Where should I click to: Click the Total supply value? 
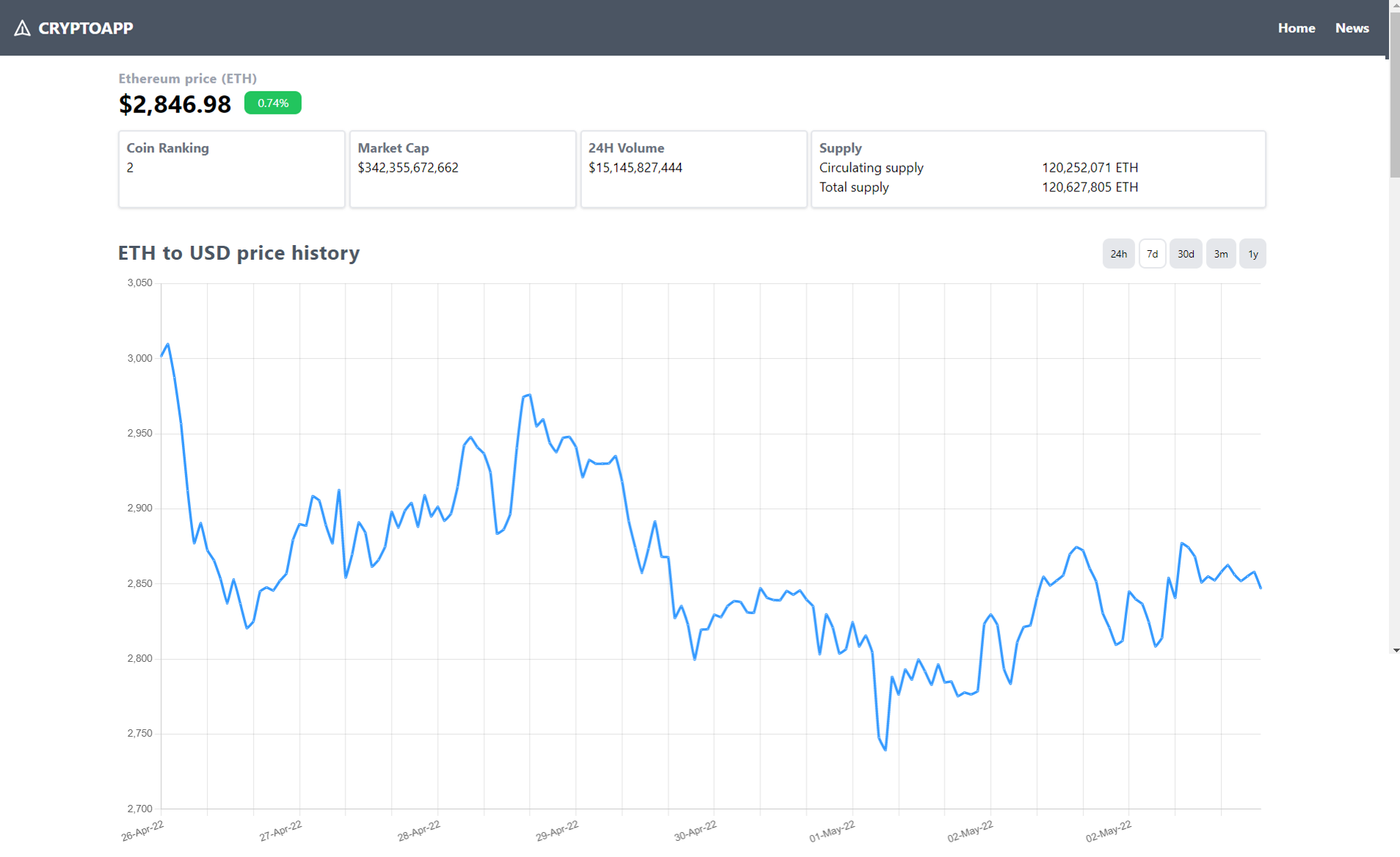coord(1090,187)
